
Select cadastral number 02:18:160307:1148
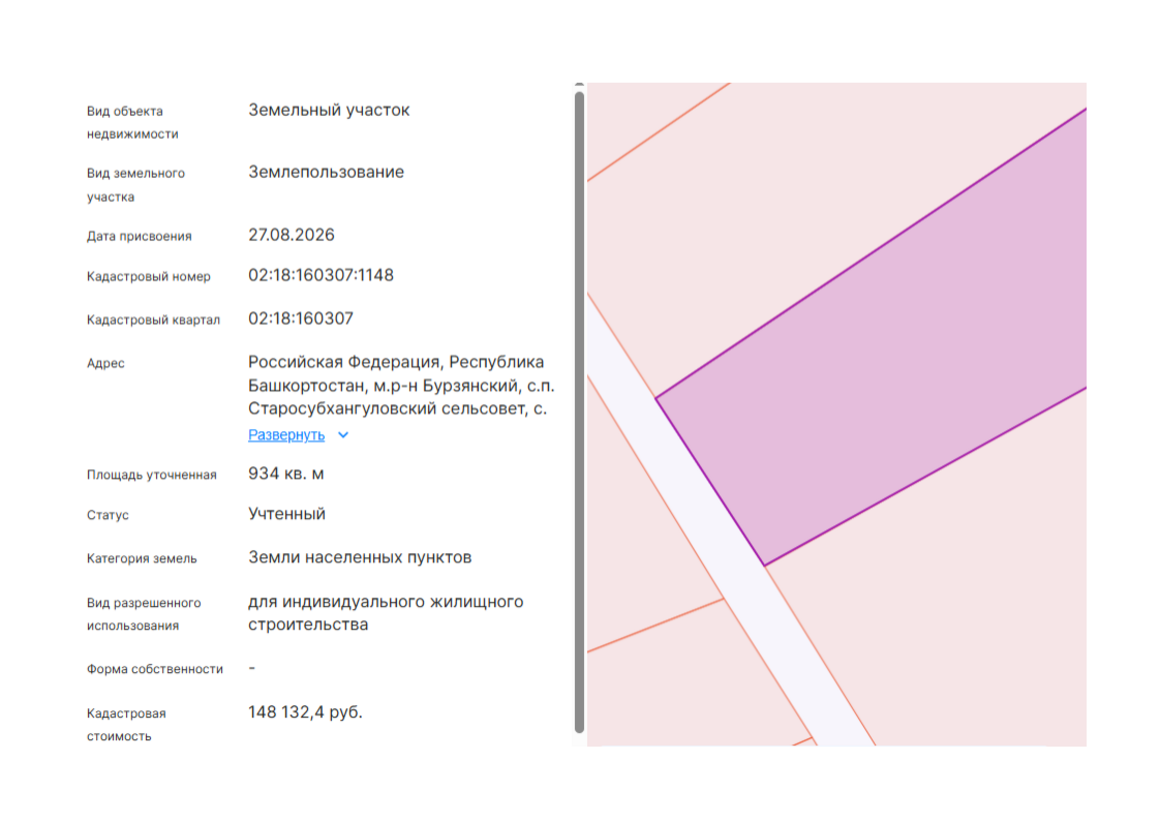pos(321,275)
